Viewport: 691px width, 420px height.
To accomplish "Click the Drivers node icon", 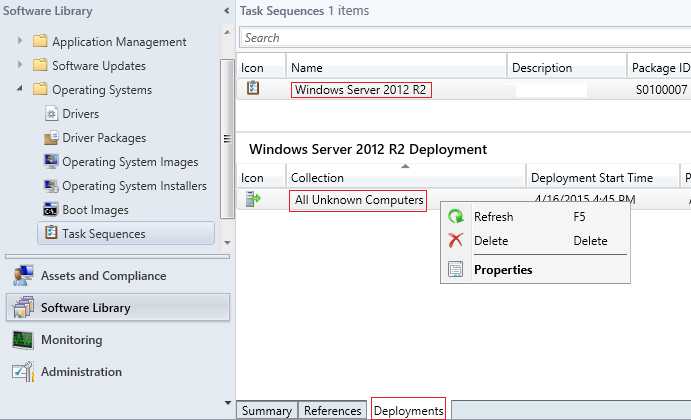I will pyautogui.click(x=51, y=113).
